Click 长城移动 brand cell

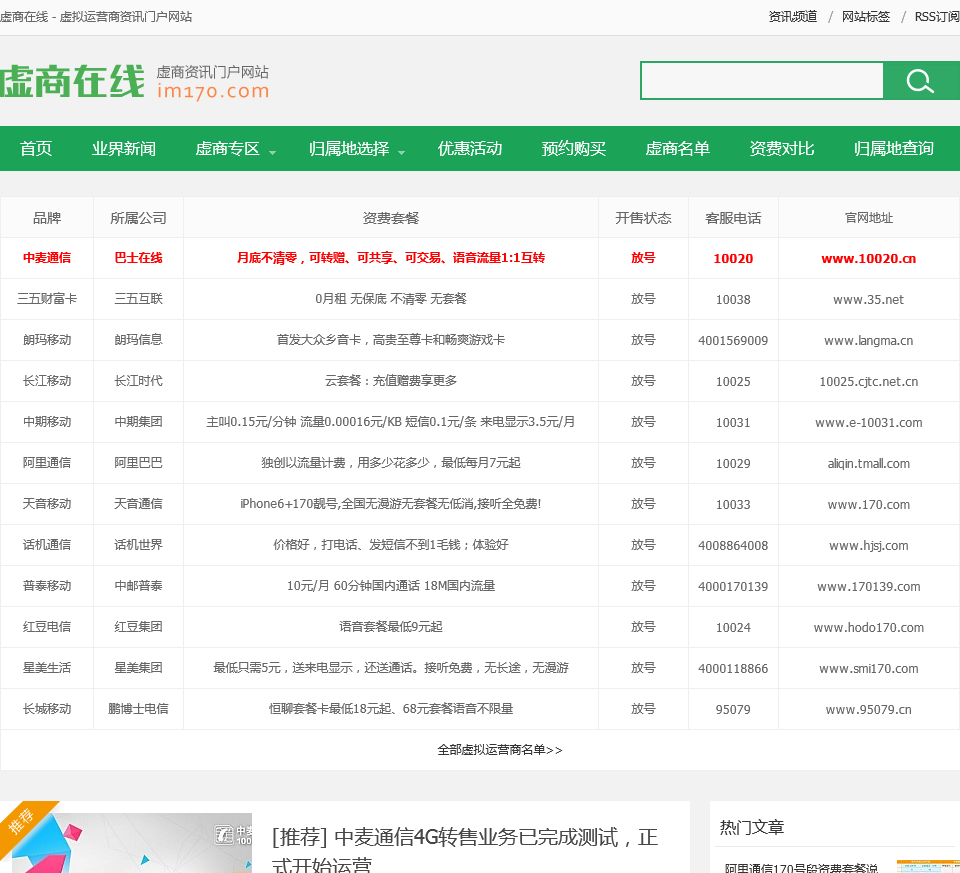(47, 709)
